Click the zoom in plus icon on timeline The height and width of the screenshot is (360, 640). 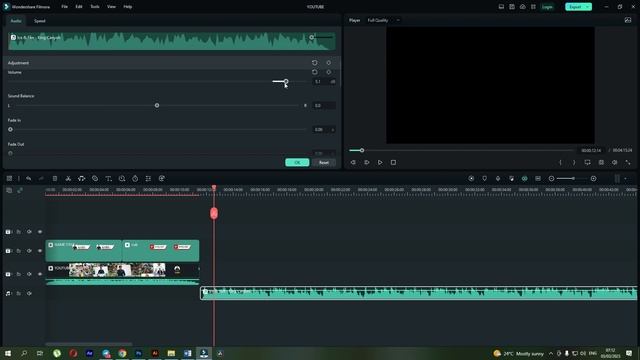pos(593,178)
